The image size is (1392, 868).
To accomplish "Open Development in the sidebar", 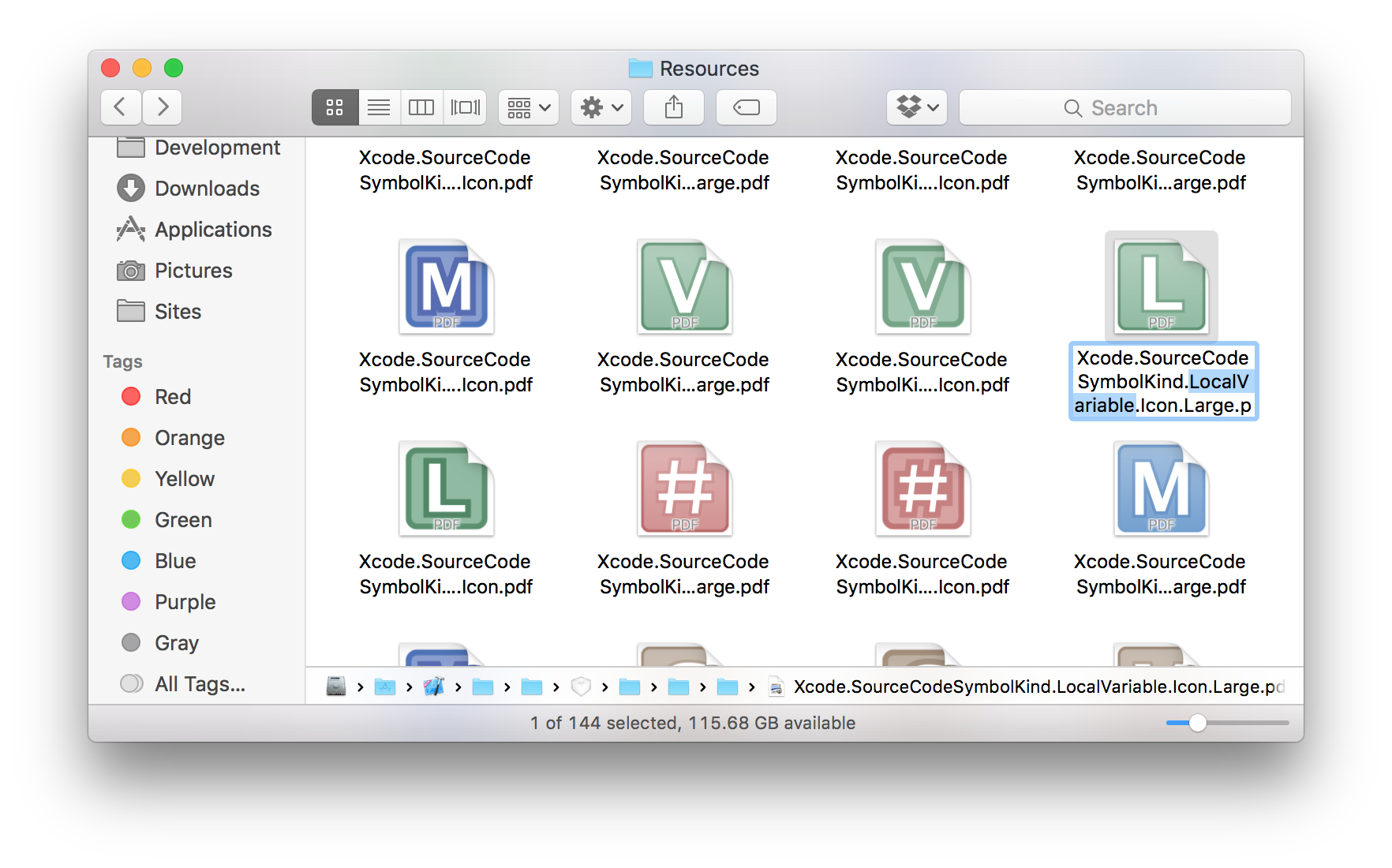I will tap(199, 148).
